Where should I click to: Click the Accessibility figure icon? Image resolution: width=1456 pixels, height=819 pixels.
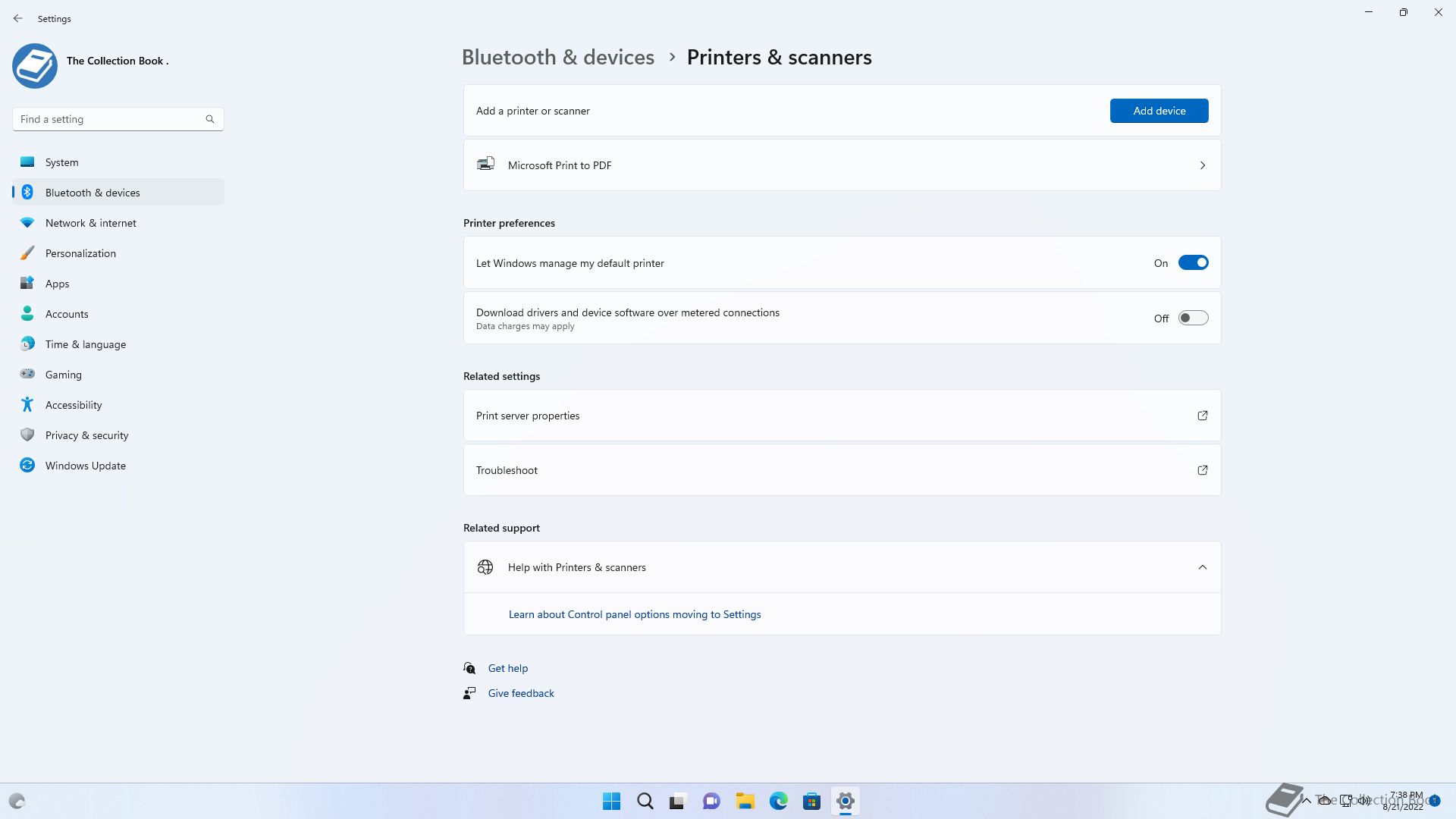[27, 404]
